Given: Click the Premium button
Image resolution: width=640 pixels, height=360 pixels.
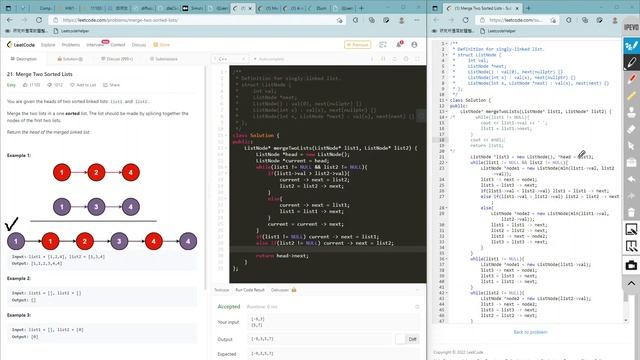Looking at the screenshot, I should (358, 45).
